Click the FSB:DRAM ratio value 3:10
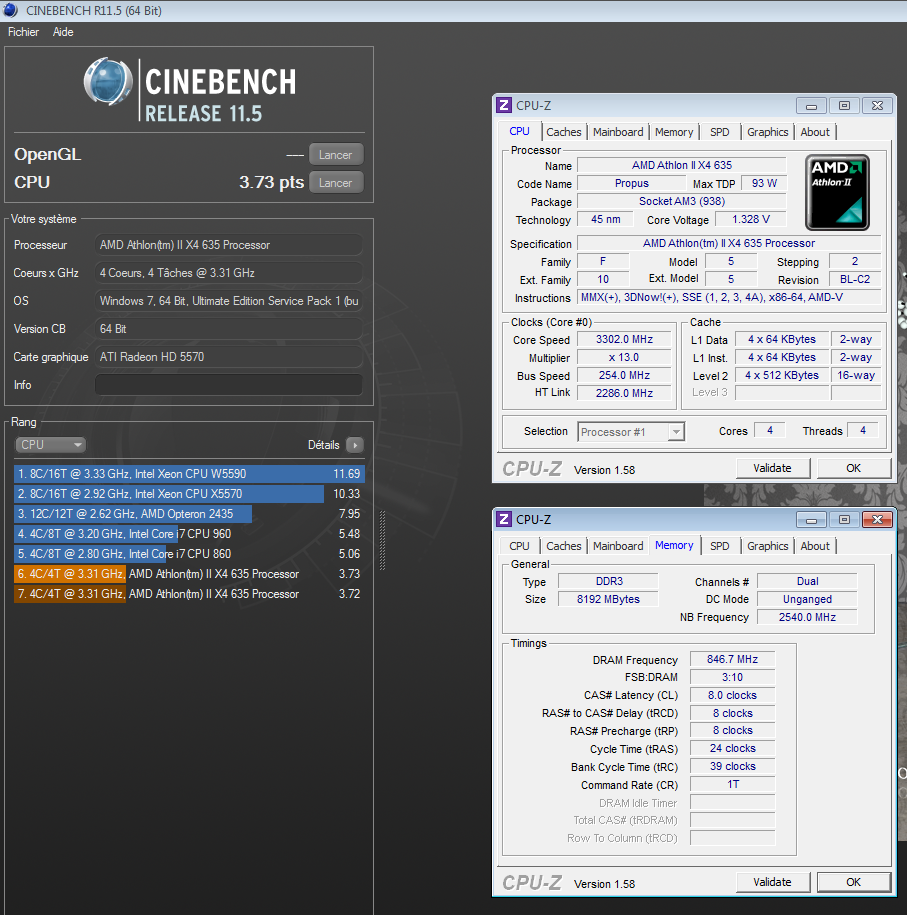Screen dimensions: 907x915 [x=732, y=677]
